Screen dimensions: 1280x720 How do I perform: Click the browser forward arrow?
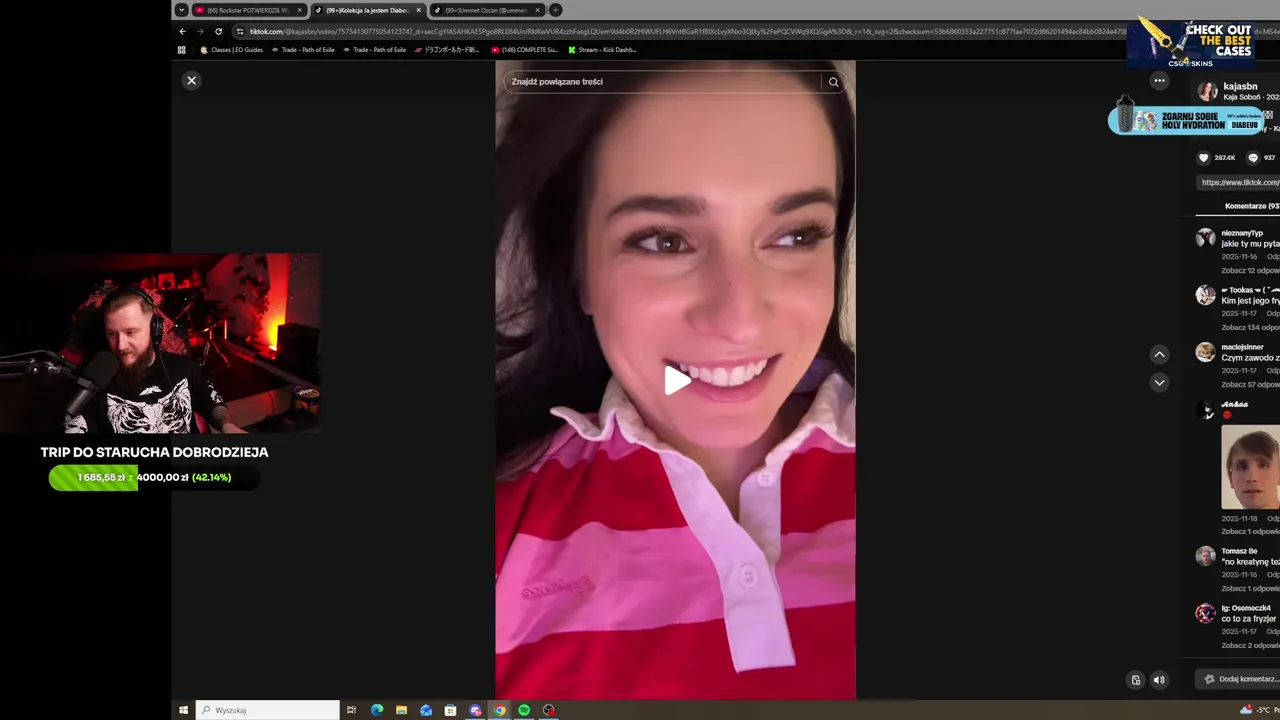pyautogui.click(x=200, y=31)
